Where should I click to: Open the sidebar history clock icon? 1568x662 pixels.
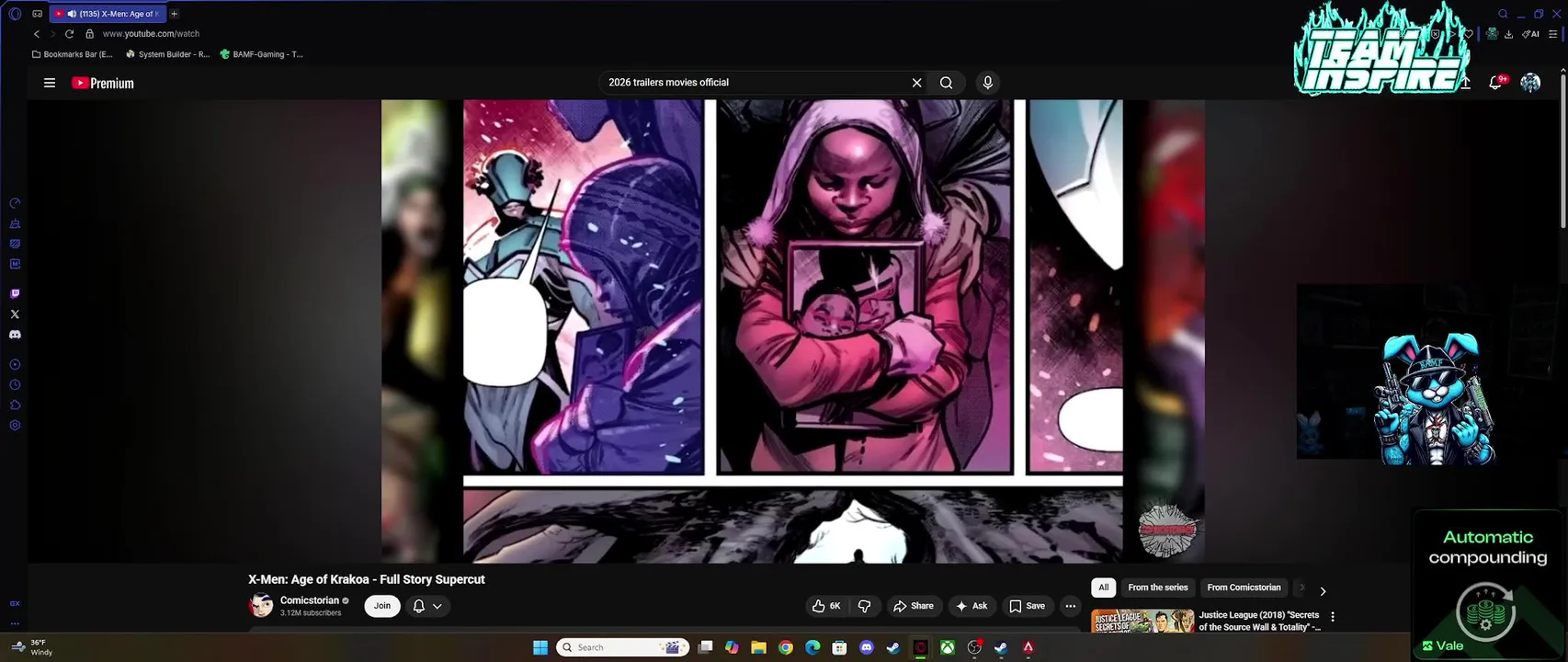tap(15, 385)
